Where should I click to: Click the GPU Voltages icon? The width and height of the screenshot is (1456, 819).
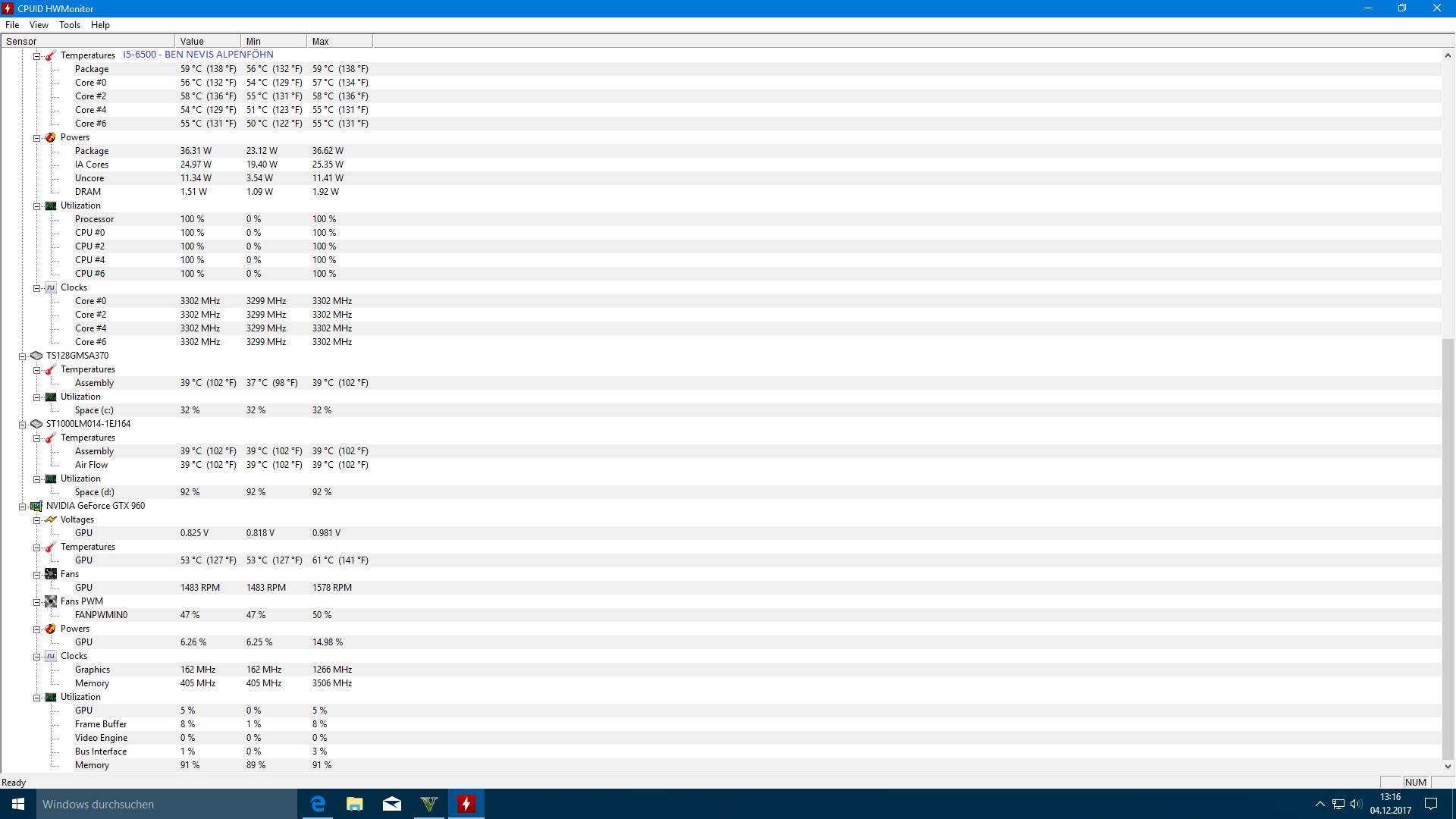(51, 519)
